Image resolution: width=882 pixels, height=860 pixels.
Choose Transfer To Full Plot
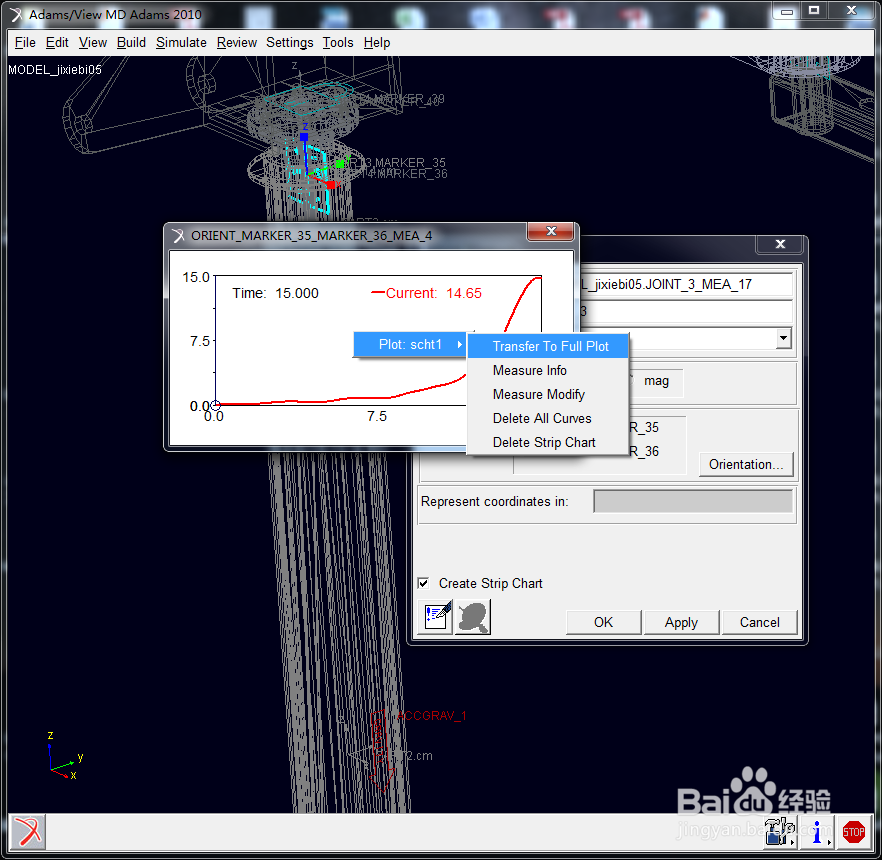pos(548,346)
